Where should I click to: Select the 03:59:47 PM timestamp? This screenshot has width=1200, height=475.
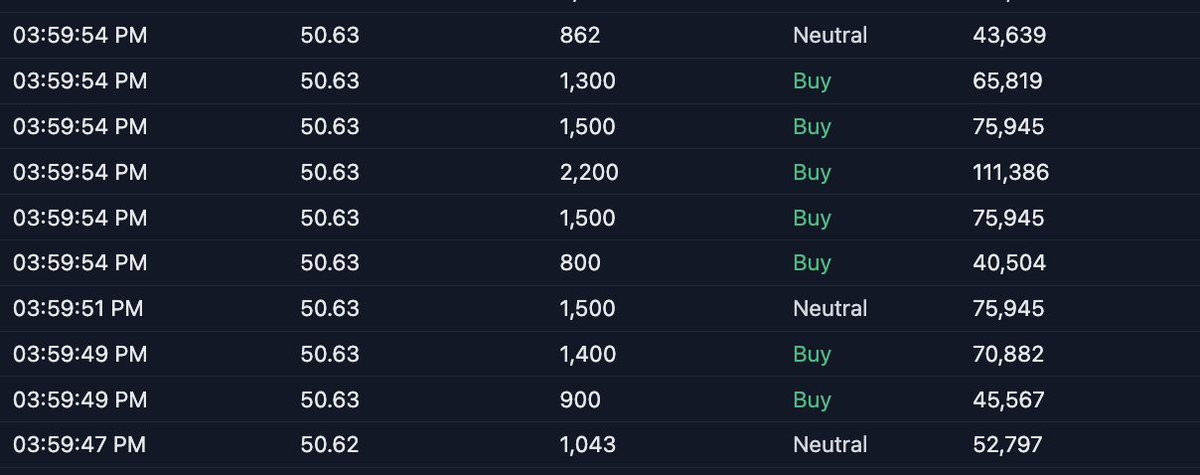click(x=79, y=444)
